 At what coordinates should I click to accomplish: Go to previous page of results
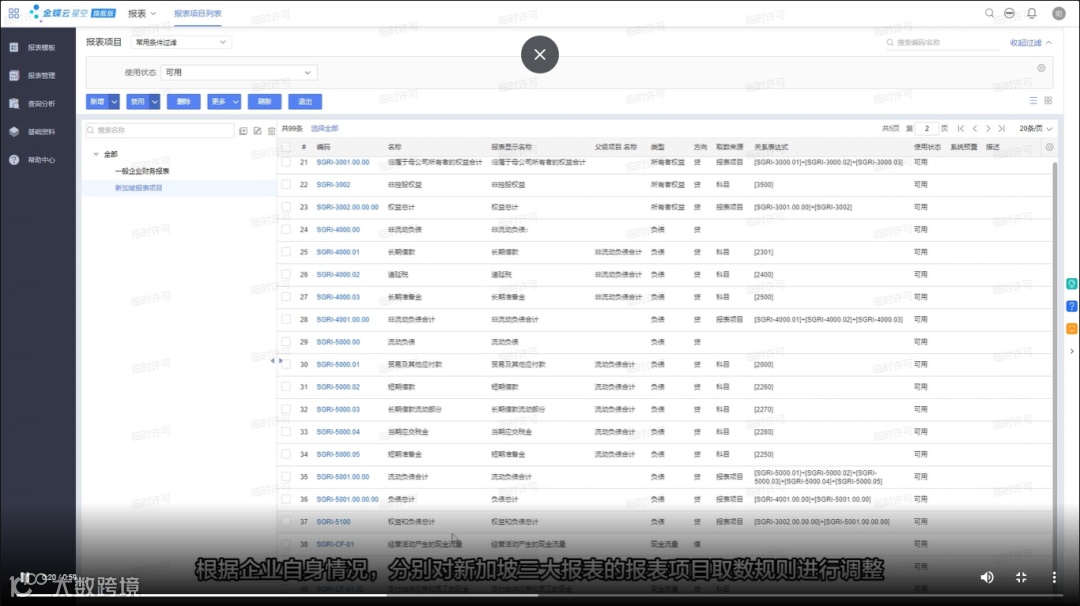(x=975, y=129)
